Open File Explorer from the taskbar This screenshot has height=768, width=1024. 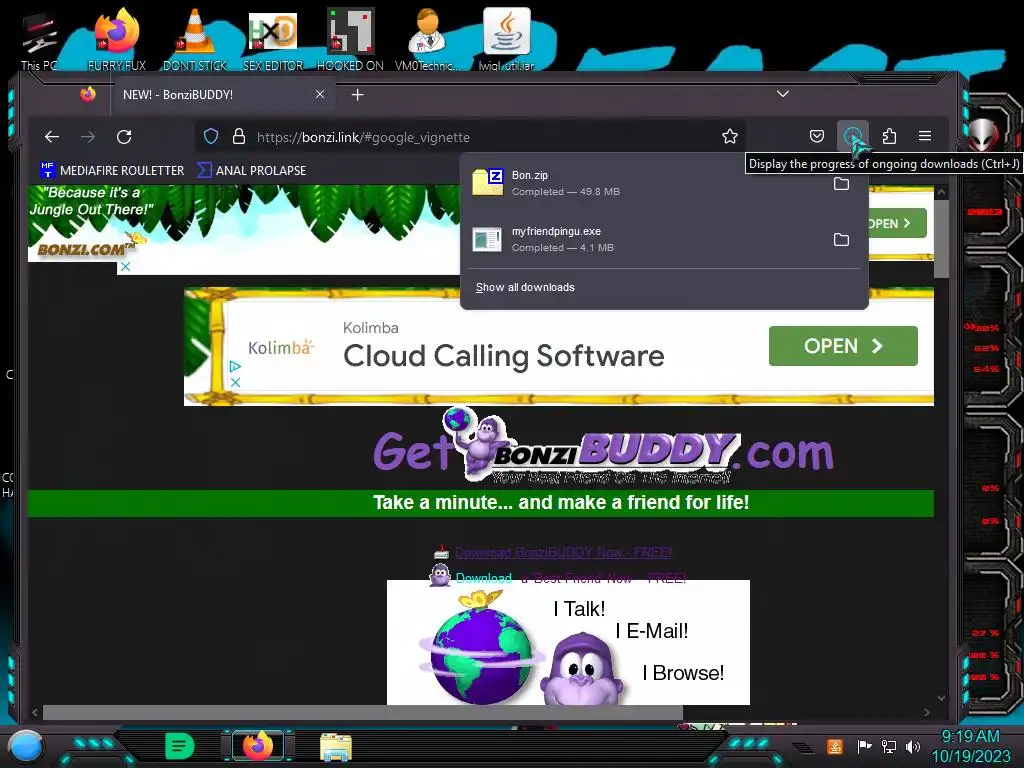(336, 747)
